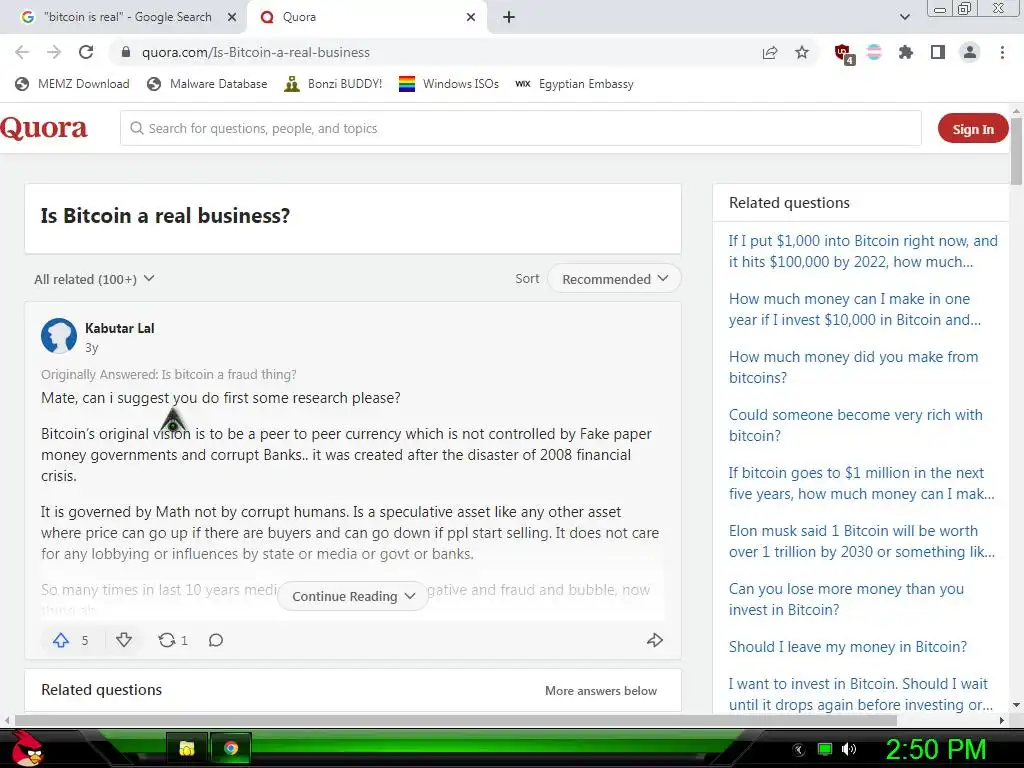This screenshot has height=768, width=1024.
Task: Click the browser forward arrow
Action: point(54,52)
